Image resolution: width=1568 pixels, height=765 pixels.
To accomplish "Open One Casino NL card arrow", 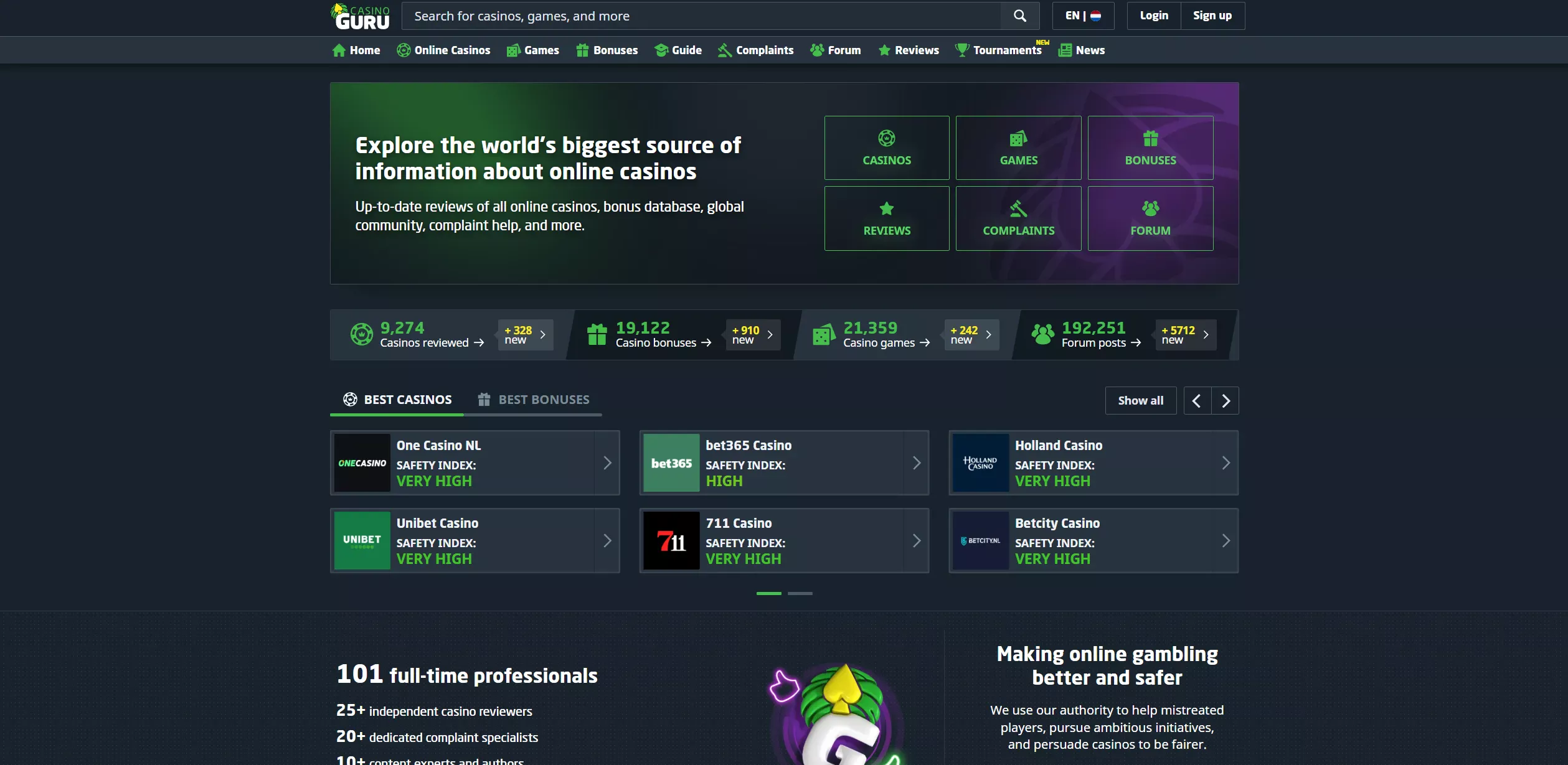I will [607, 462].
